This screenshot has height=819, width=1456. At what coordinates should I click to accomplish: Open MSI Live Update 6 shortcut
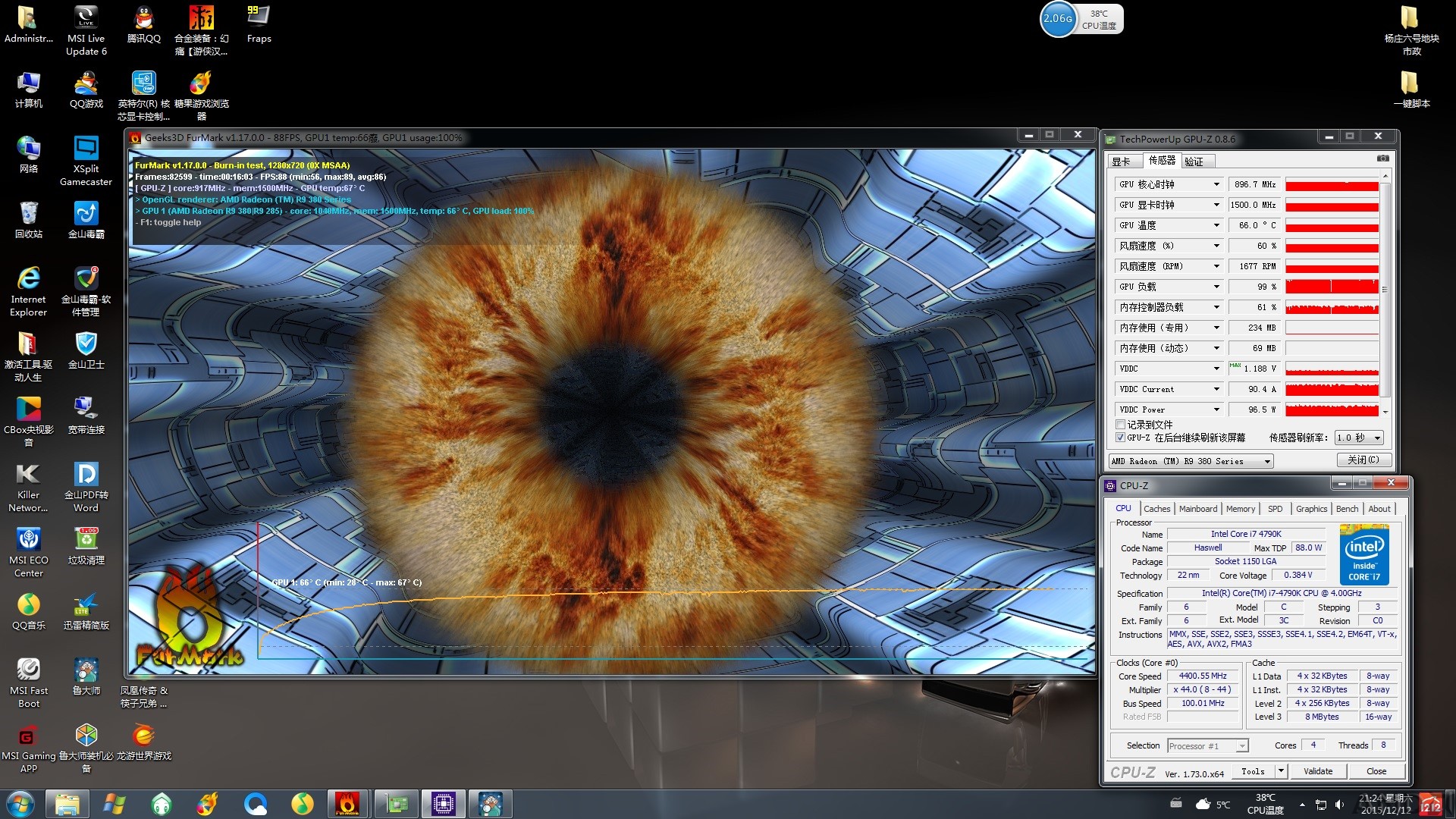[x=86, y=30]
